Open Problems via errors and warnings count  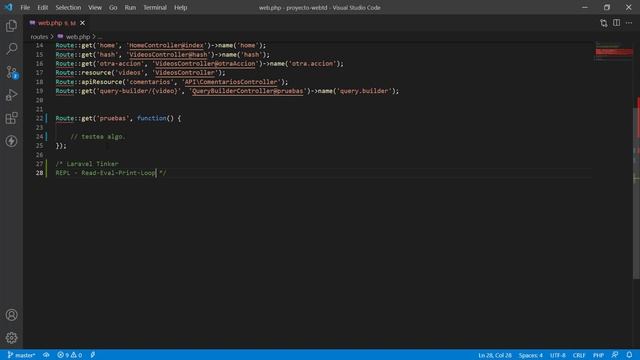69,355
